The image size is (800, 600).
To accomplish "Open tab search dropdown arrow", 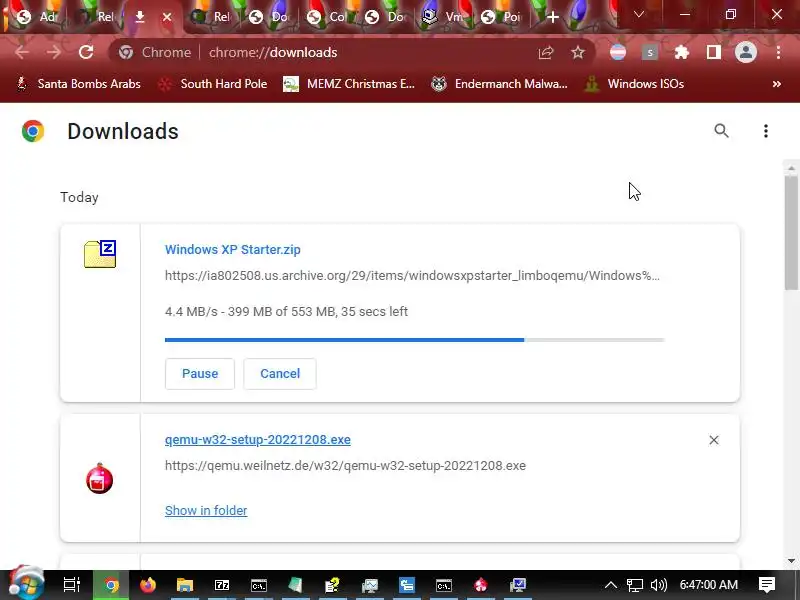I will pyautogui.click(x=638, y=15).
